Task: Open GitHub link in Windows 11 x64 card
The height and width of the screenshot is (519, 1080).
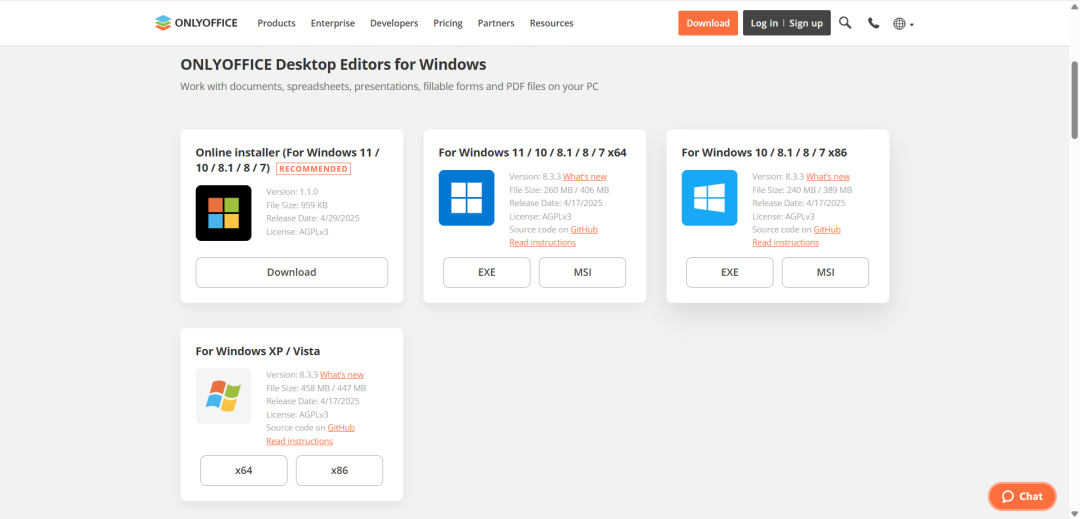Action: tap(584, 229)
